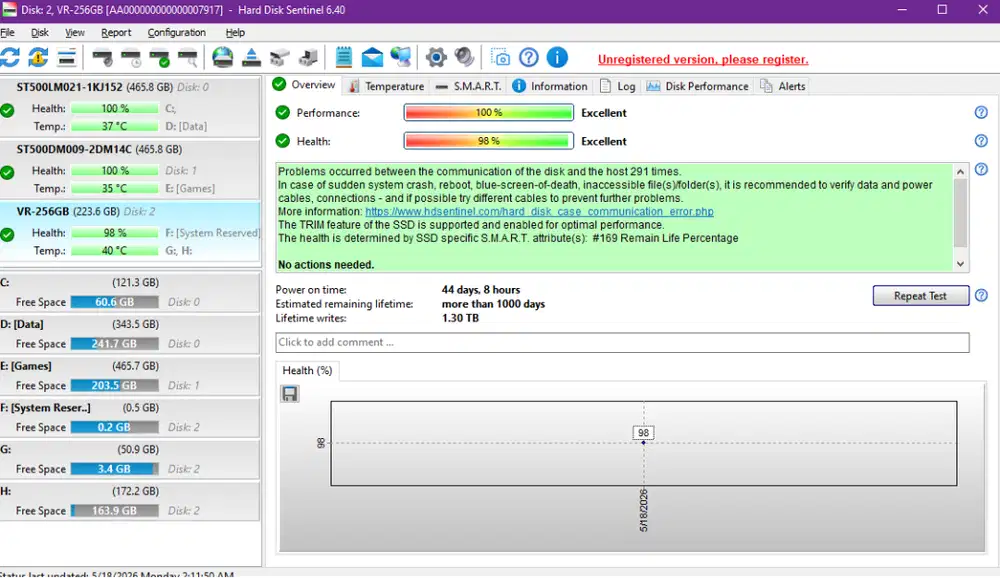Switch to the Log tab
Image resolution: width=1000 pixels, height=578 pixels.
tap(617, 86)
